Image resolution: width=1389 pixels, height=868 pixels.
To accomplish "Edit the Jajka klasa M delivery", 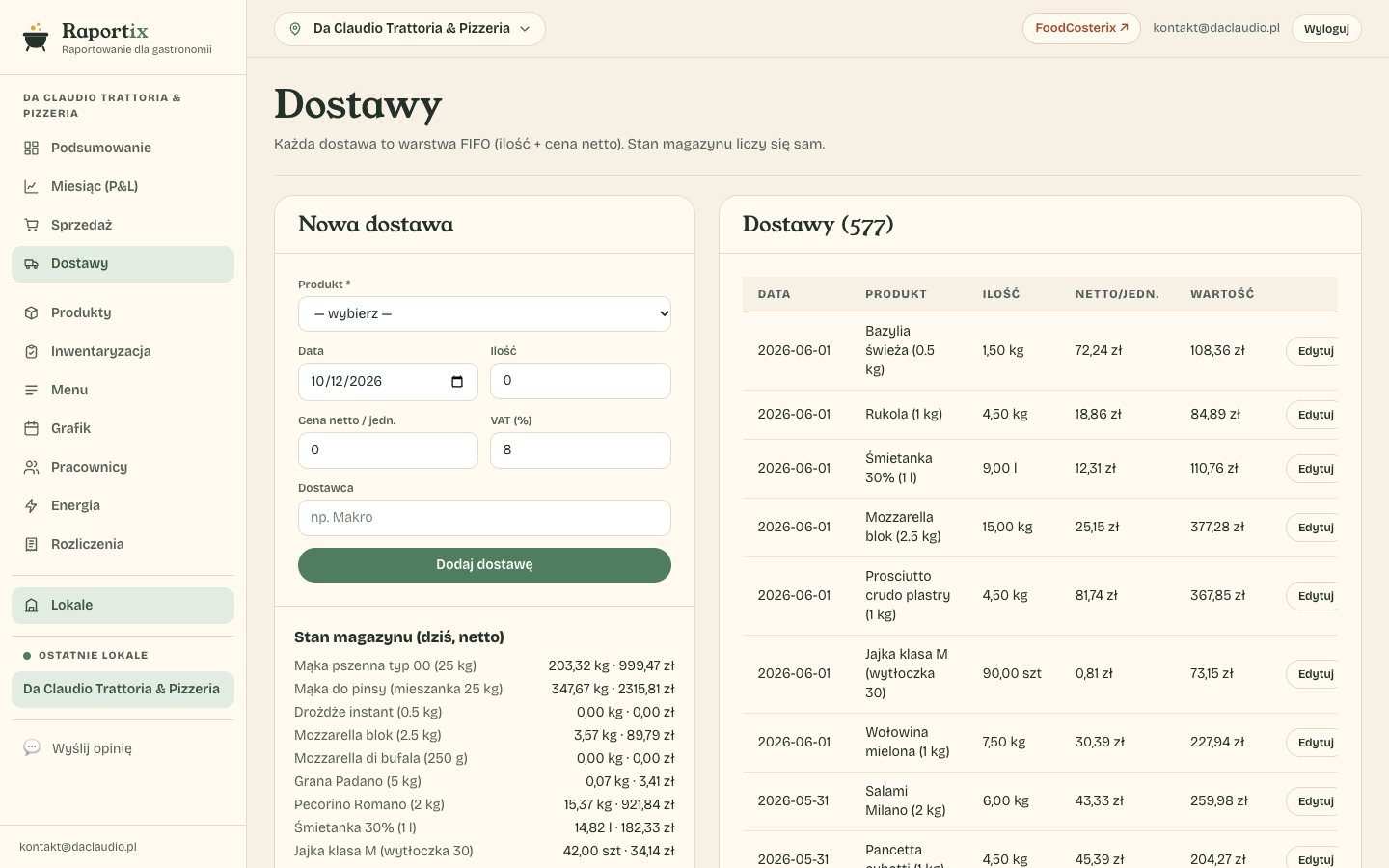I will pyautogui.click(x=1314, y=674).
